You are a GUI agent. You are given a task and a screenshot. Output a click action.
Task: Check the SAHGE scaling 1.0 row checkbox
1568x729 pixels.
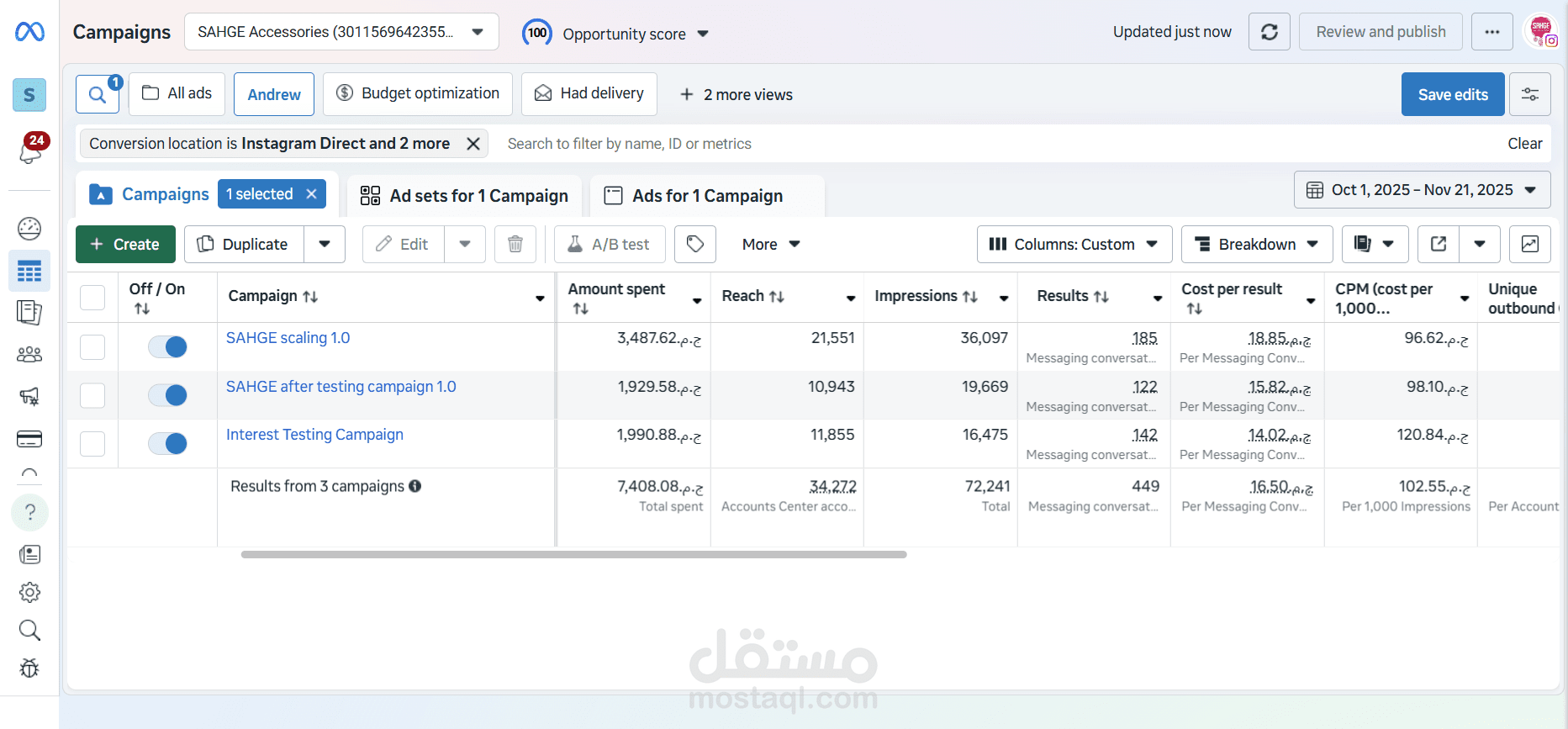[x=92, y=347]
